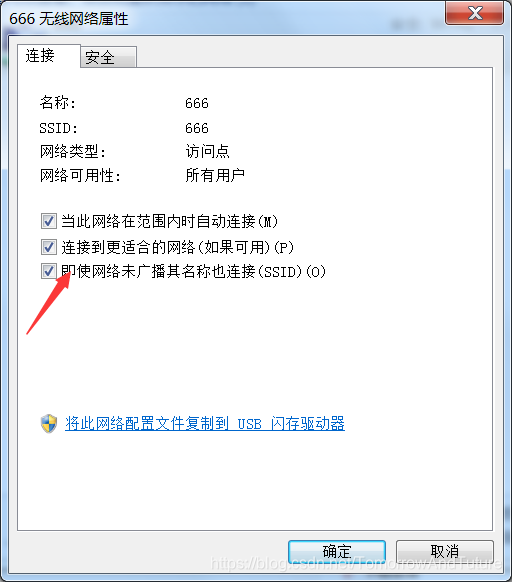Viewport: 512px width, 582px height.
Task: Uncheck the 连接到更适合的网络 checkbox
Action: [x=49, y=247]
